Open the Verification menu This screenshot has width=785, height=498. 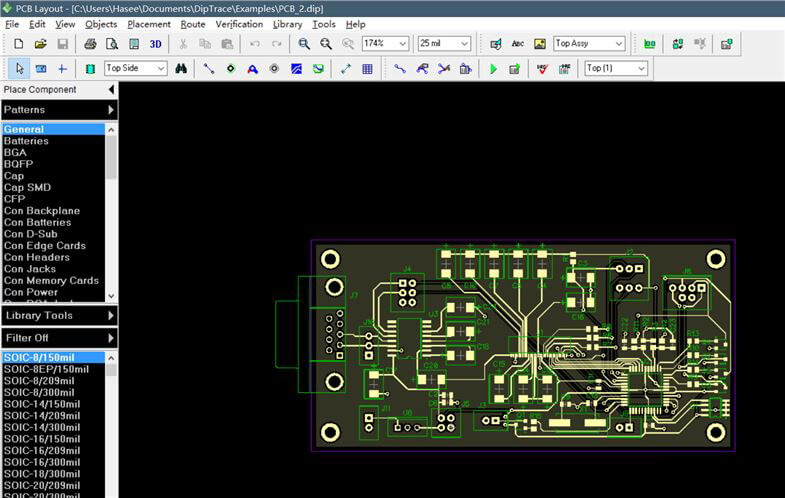coord(239,24)
